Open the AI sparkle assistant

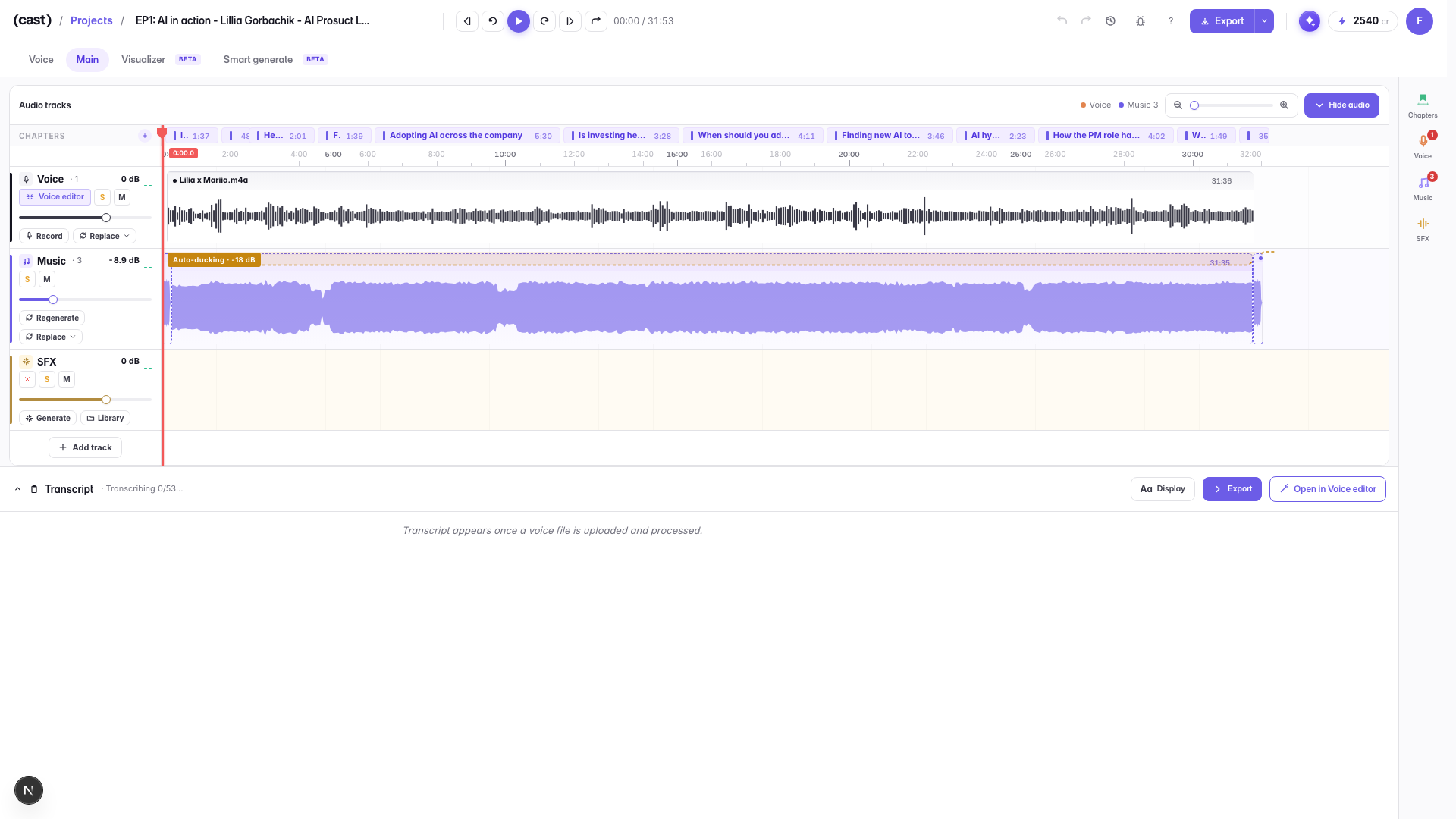pyautogui.click(x=1310, y=21)
